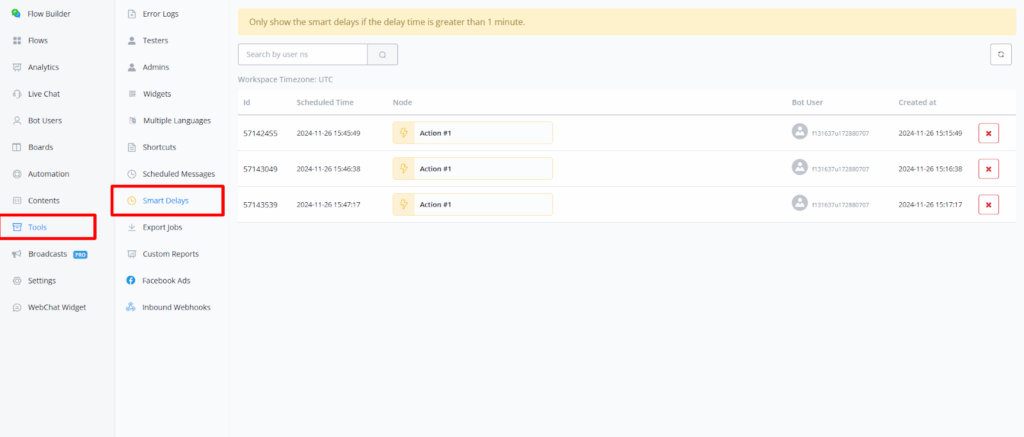Click the Inbound Webhooks icon
The width and height of the screenshot is (1024, 437).
coord(131,307)
